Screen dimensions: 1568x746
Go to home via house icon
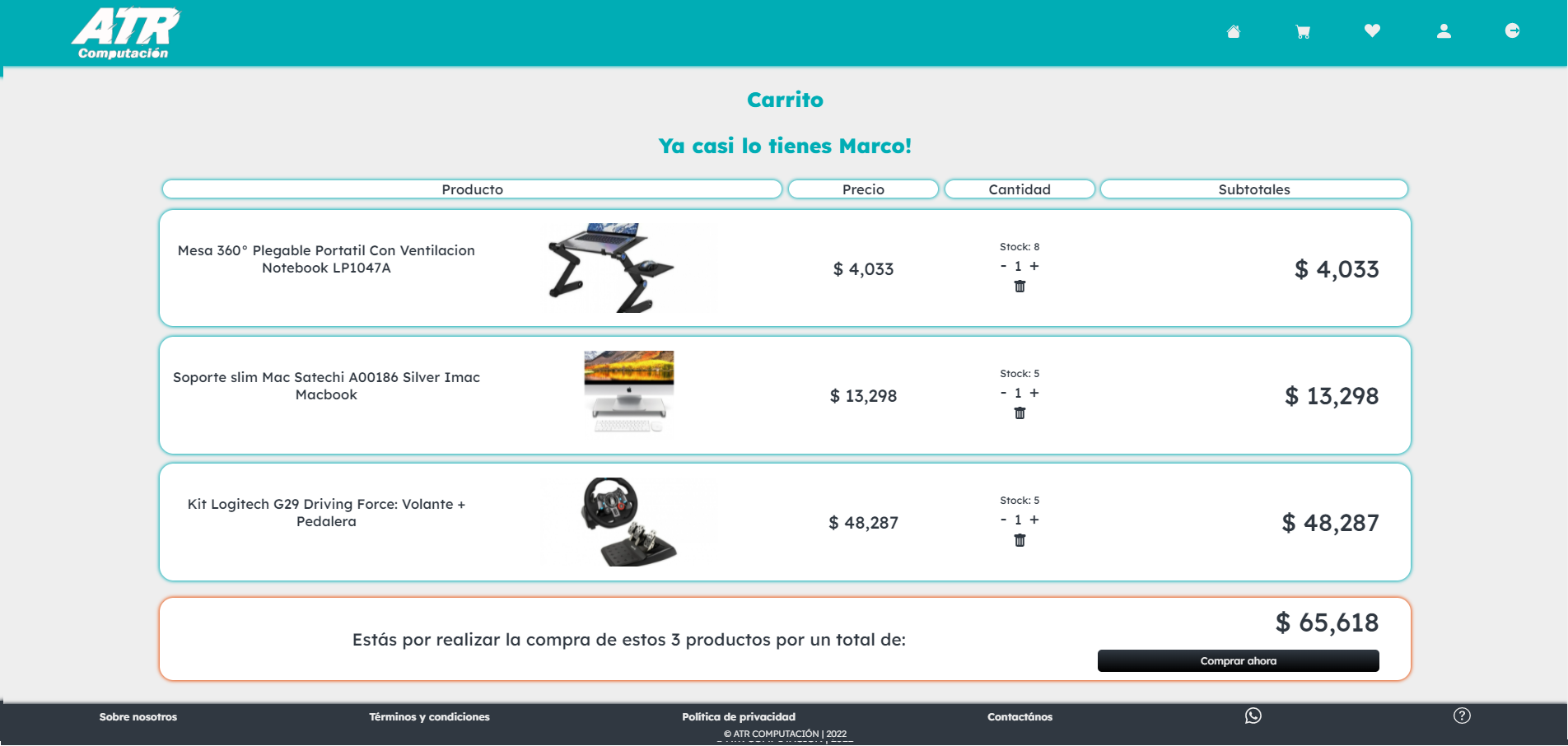click(x=1233, y=31)
